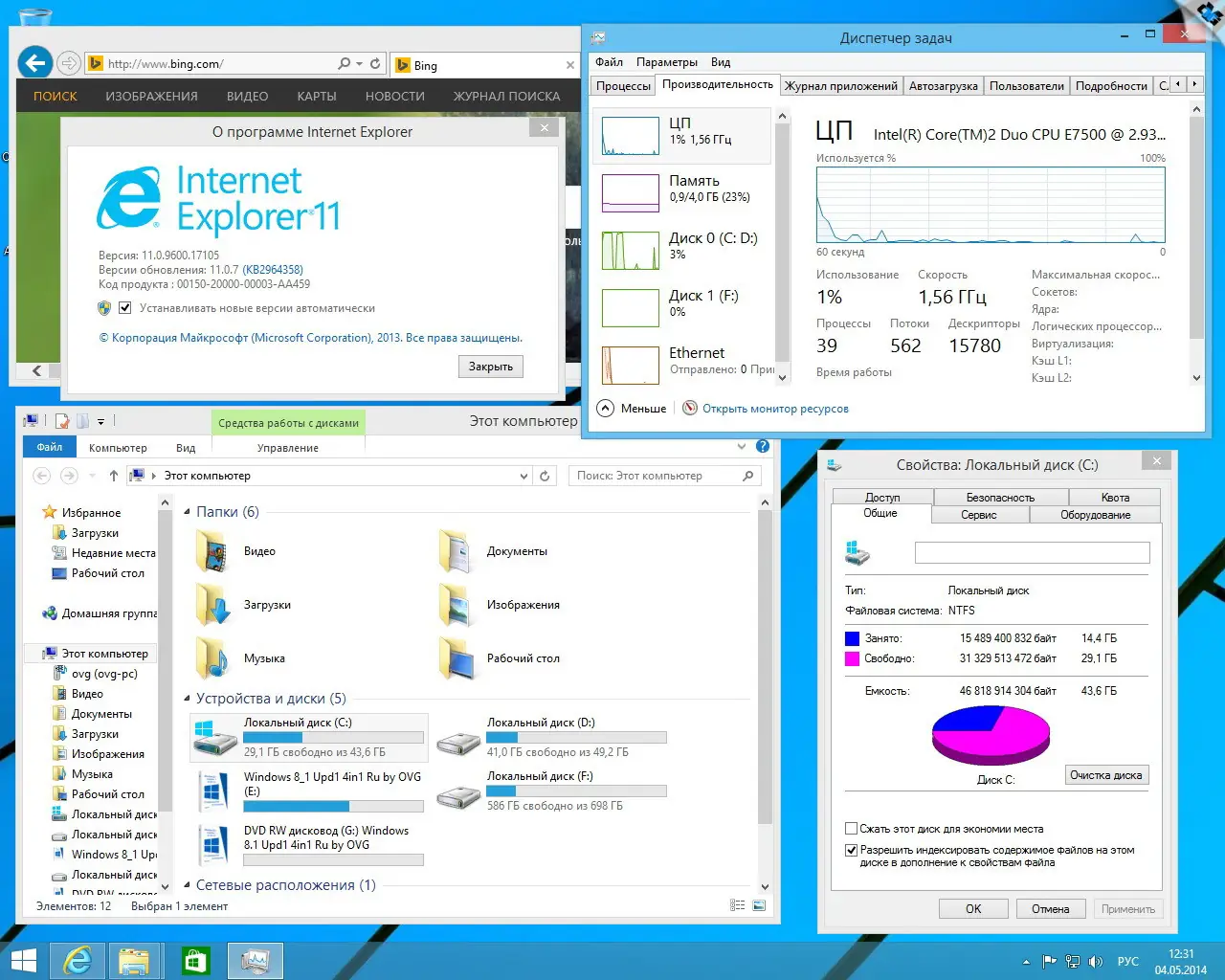
Task: Collapse the Папки (6) group
Action: (188, 512)
